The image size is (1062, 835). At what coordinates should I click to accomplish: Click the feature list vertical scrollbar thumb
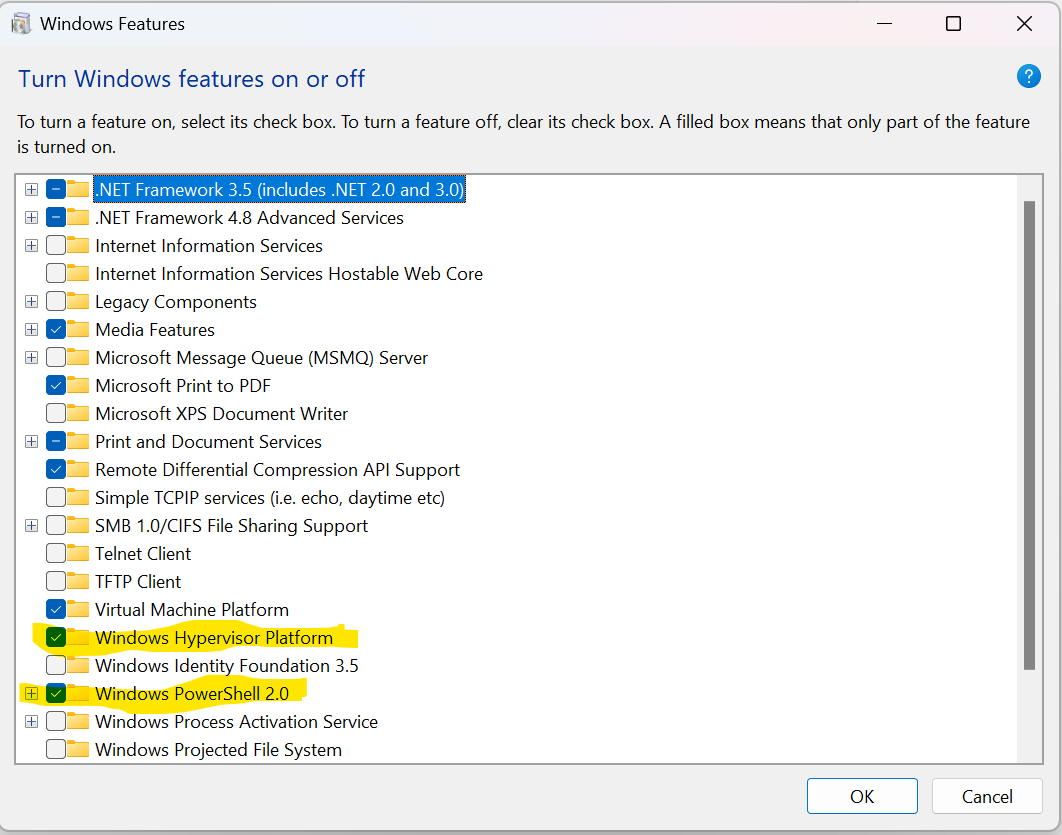coord(1029,435)
